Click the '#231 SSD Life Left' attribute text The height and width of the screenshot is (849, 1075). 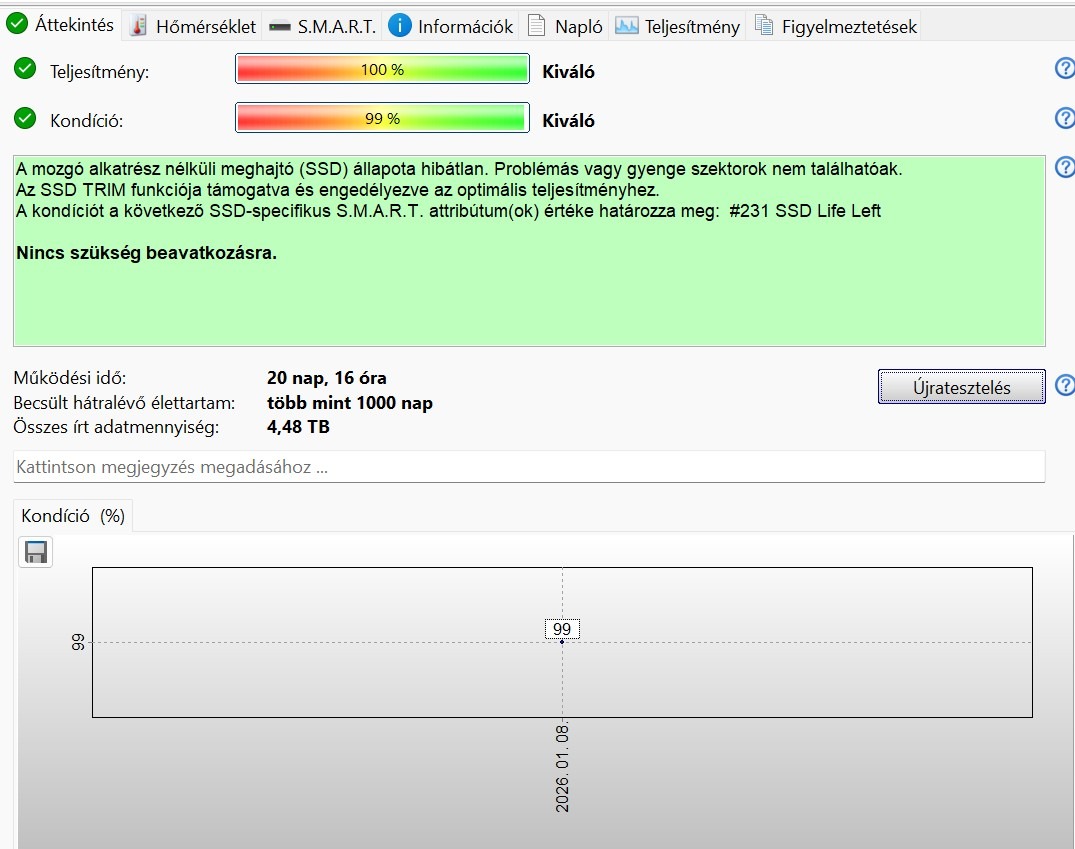click(805, 211)
